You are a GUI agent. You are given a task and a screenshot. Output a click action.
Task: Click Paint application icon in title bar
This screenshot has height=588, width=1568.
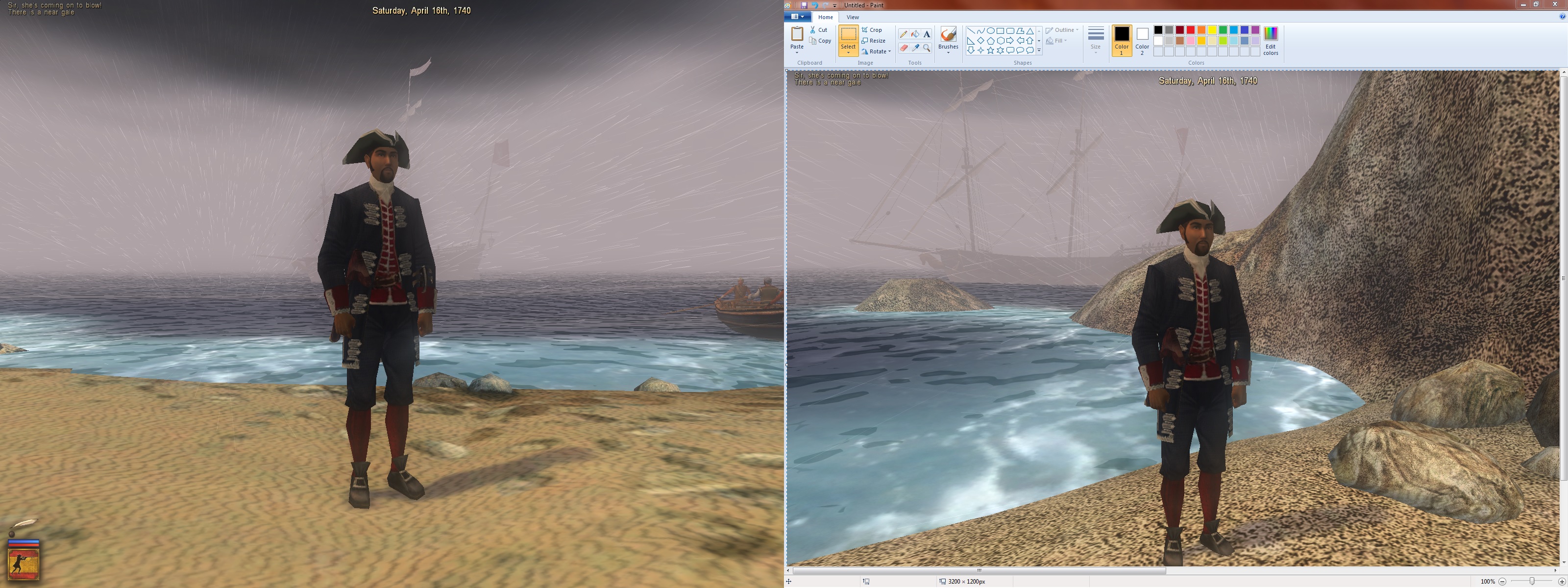tap(788, 5)
